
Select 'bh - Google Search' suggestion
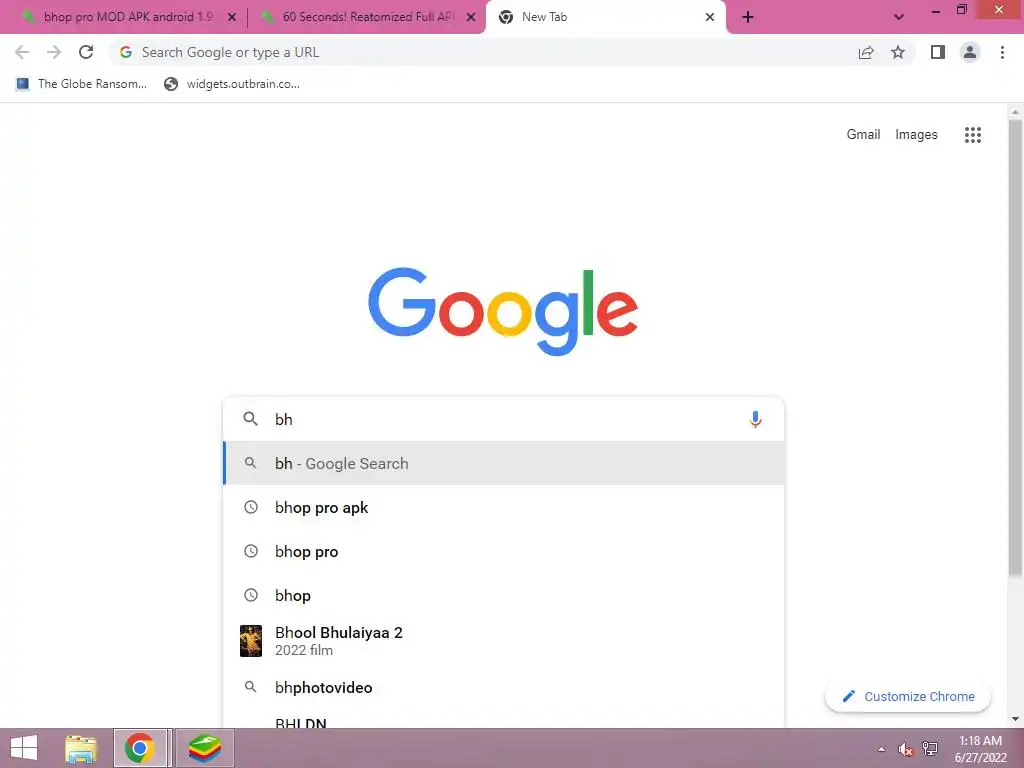coord(504,464)
